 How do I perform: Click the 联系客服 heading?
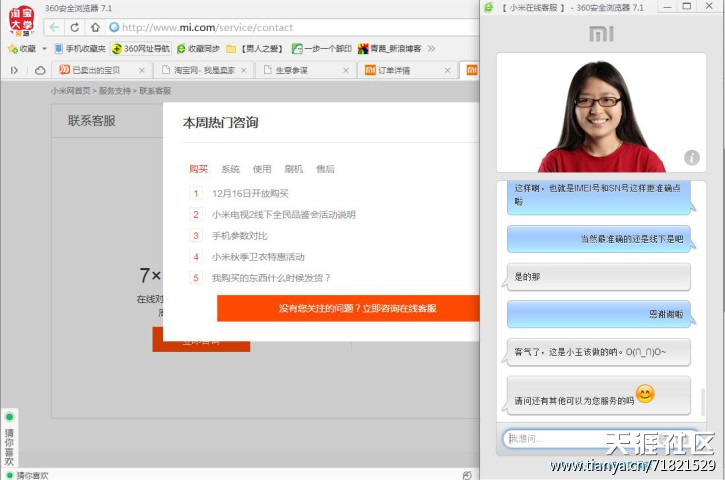pyautogui.click(x=92, y=121)
